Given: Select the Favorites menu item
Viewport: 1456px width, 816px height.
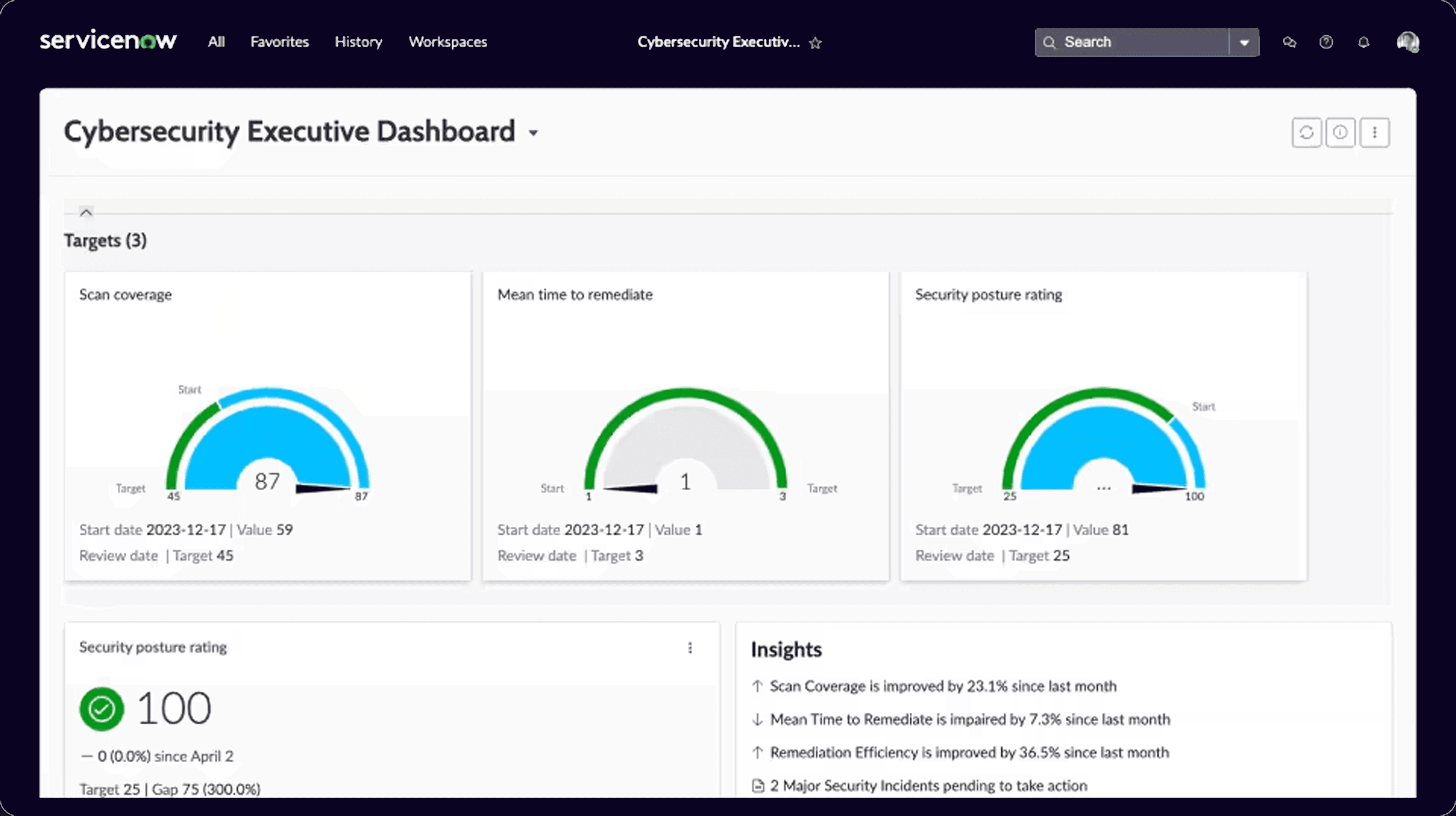Looking at the screenshot, I should [x=279, y=42].
